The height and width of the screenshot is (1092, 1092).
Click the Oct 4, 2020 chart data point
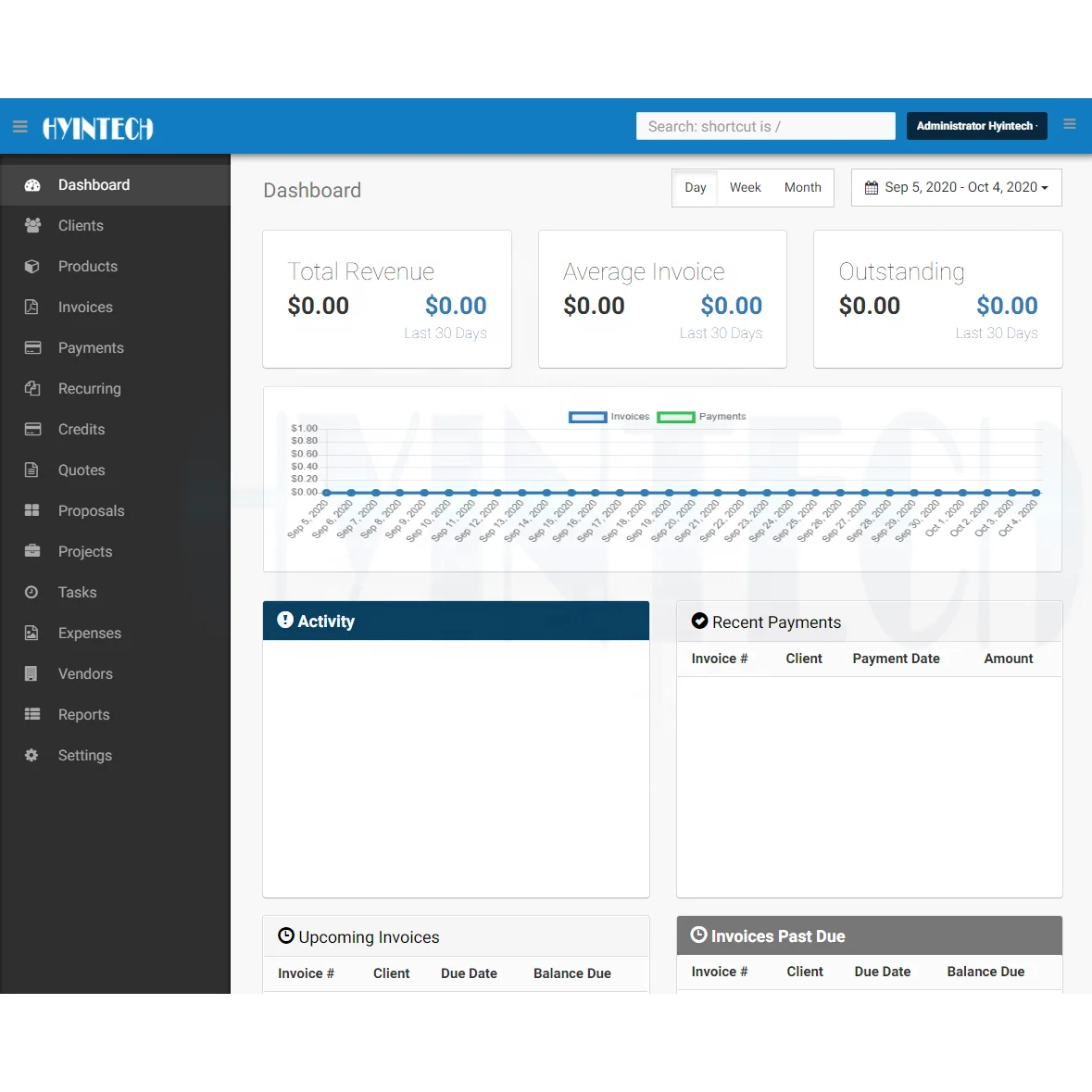click(1036, 493)
